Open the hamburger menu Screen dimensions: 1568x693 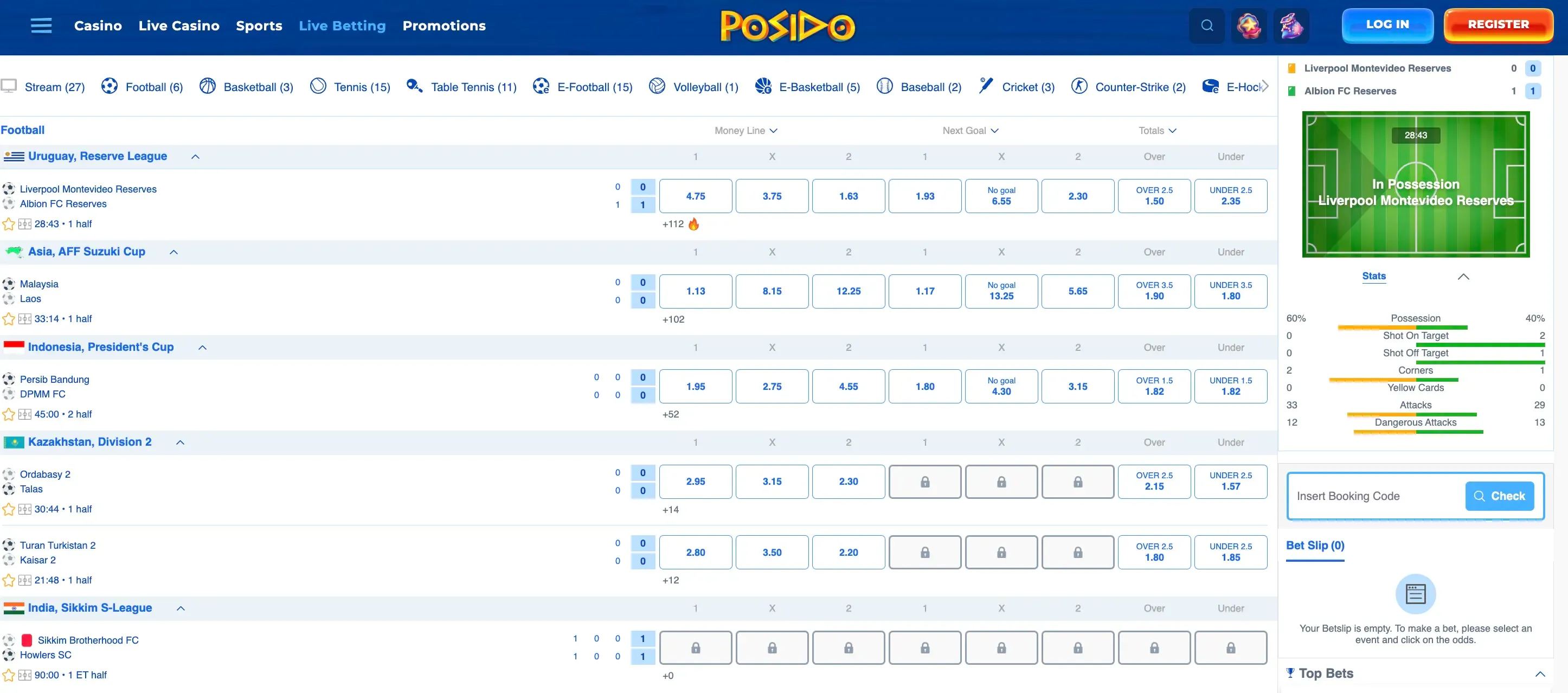coord(41,25)
